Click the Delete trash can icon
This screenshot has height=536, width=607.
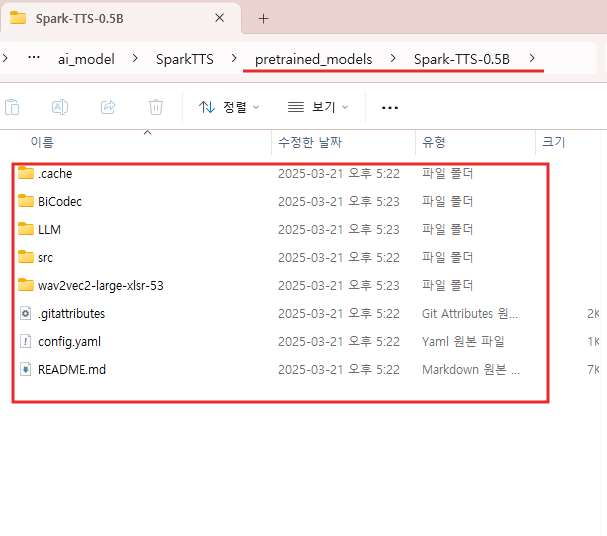click(x=156, y=107)
